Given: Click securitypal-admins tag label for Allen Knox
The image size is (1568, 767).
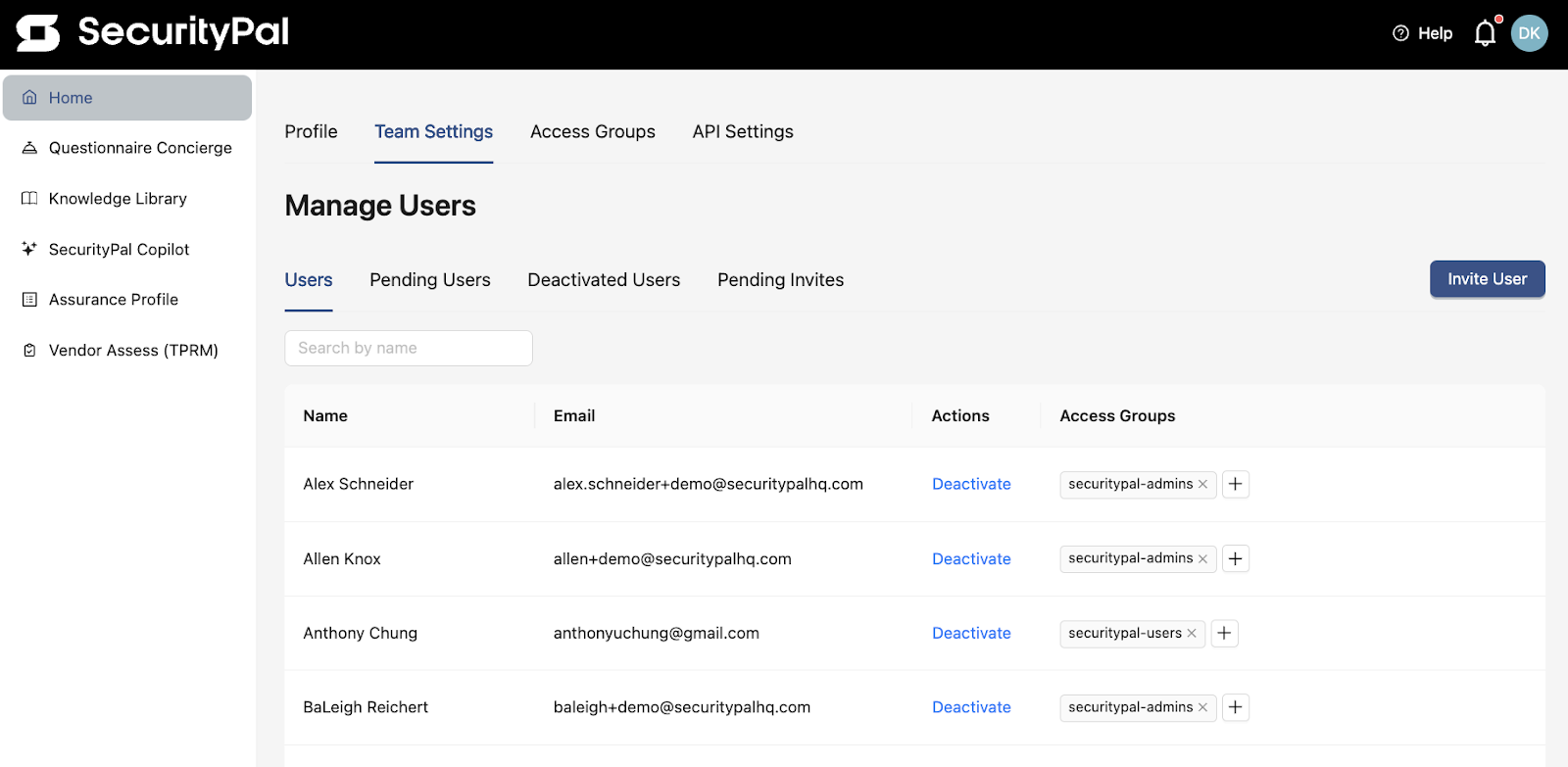Looking at the screenshot, I should 1131,558.
